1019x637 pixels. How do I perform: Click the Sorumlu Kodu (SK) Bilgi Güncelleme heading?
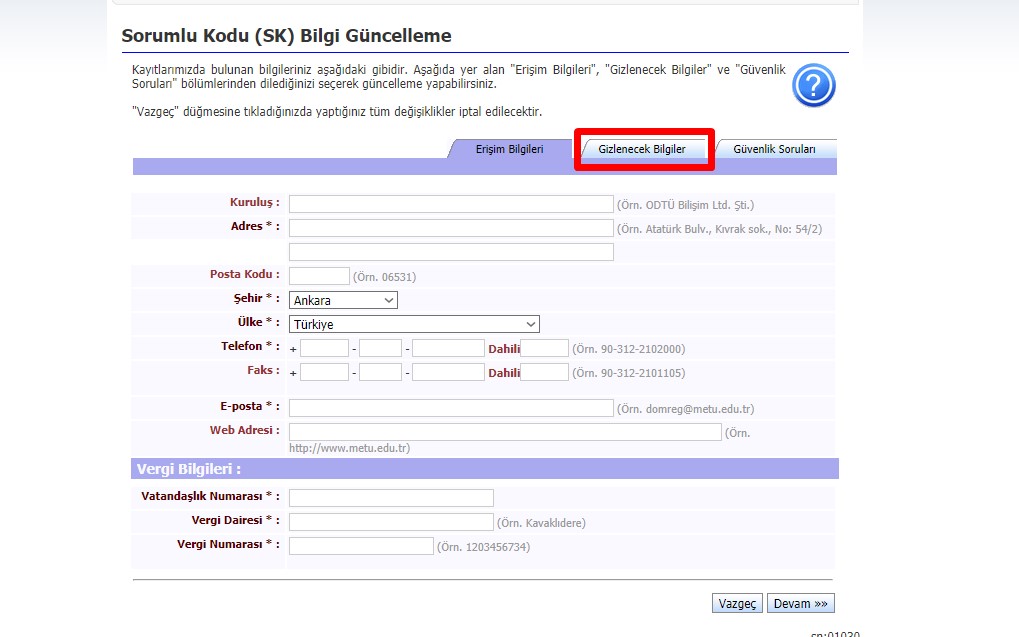(287, 36)
